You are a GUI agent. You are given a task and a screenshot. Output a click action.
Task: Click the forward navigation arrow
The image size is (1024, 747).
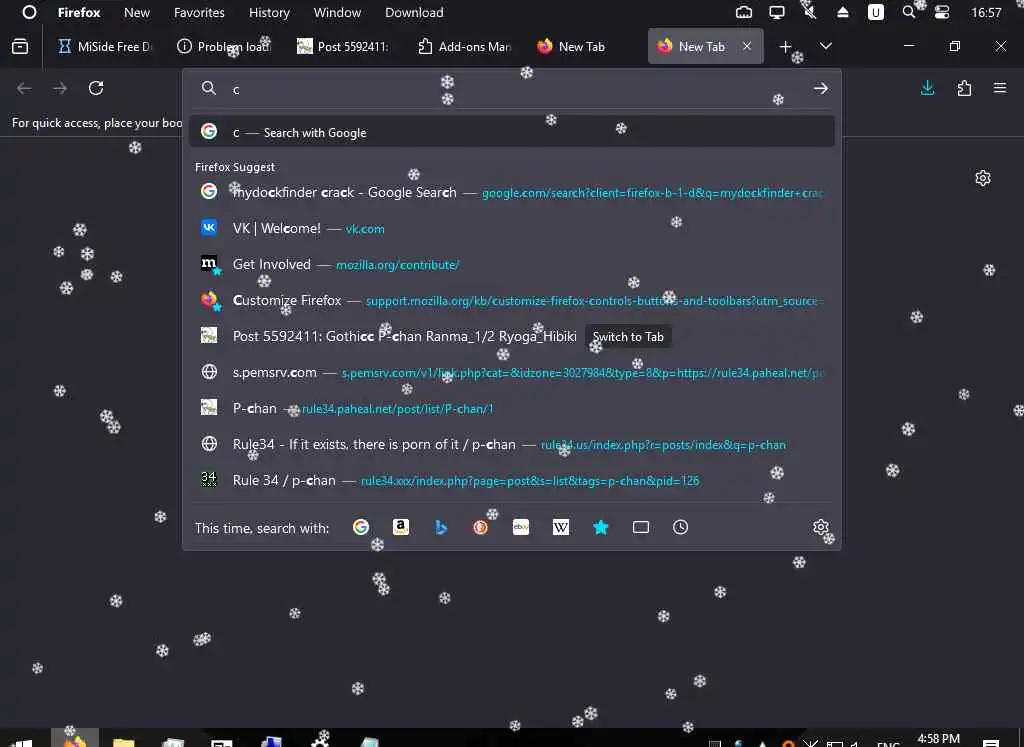(60, 88)
